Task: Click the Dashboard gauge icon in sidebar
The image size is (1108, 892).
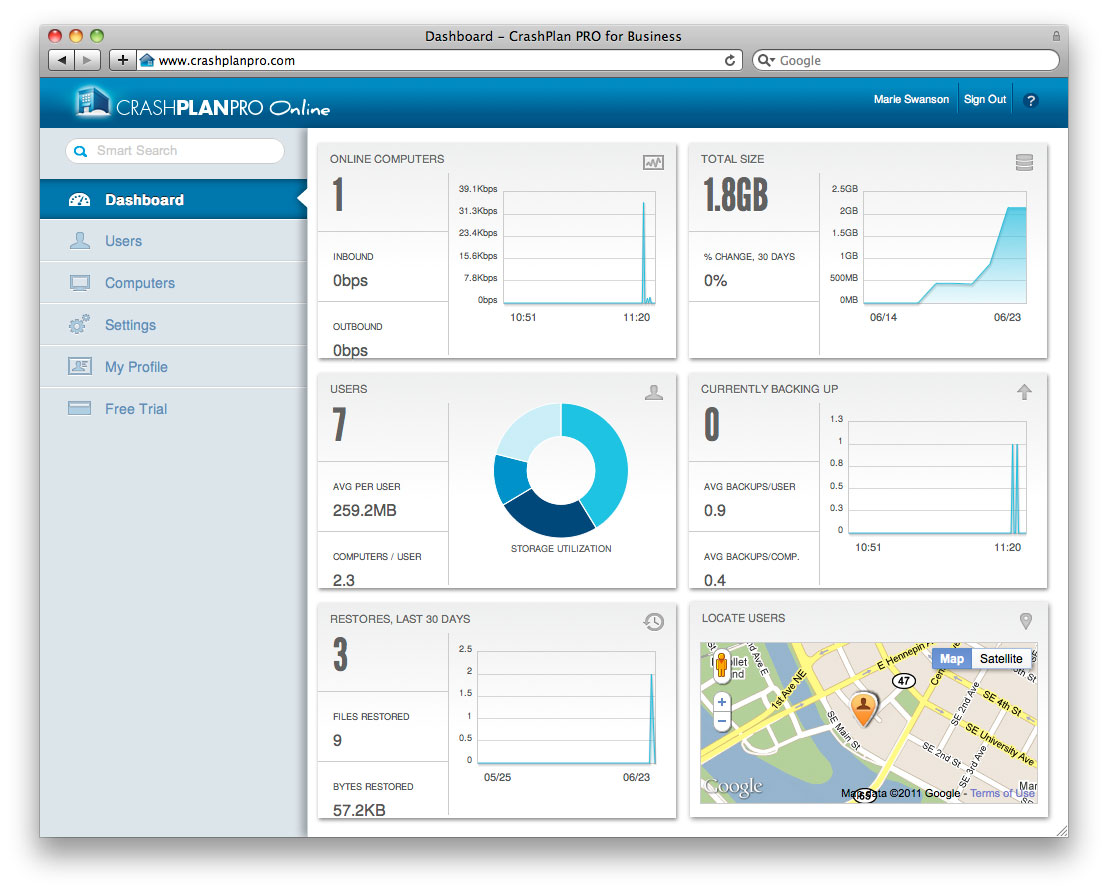Action: [x=79, y=200]
